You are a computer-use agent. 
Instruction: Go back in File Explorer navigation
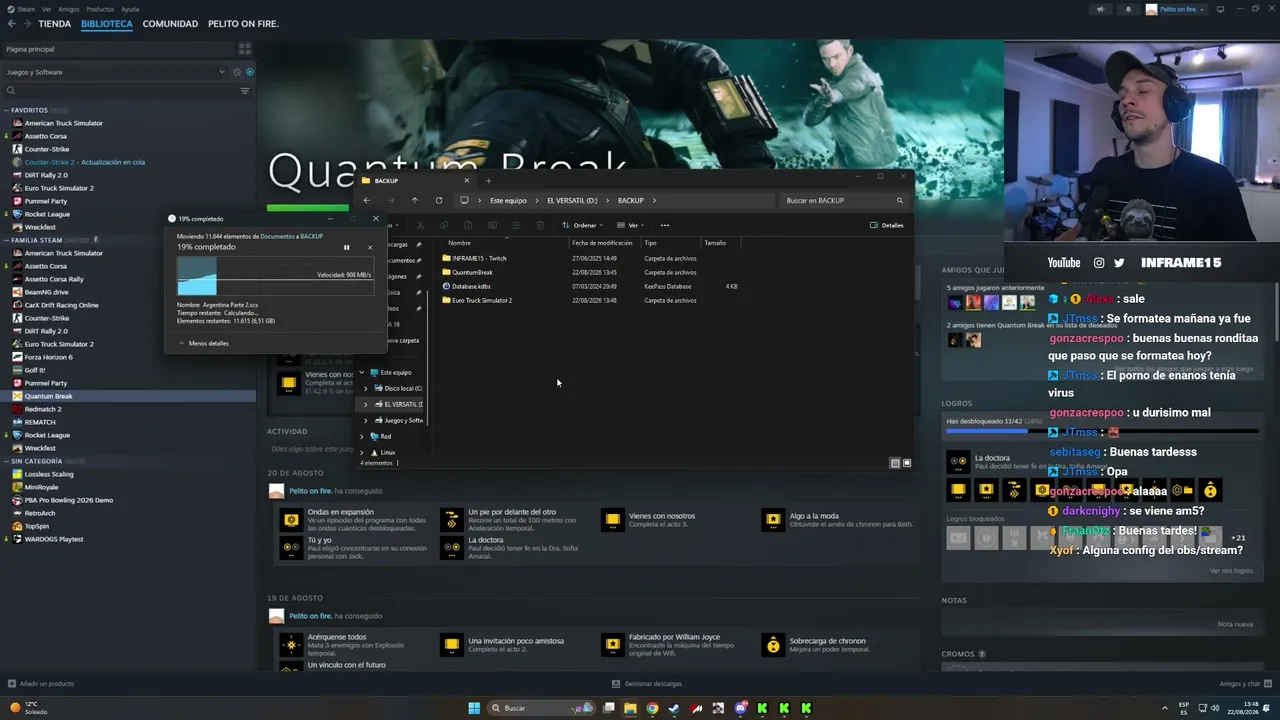366,200
